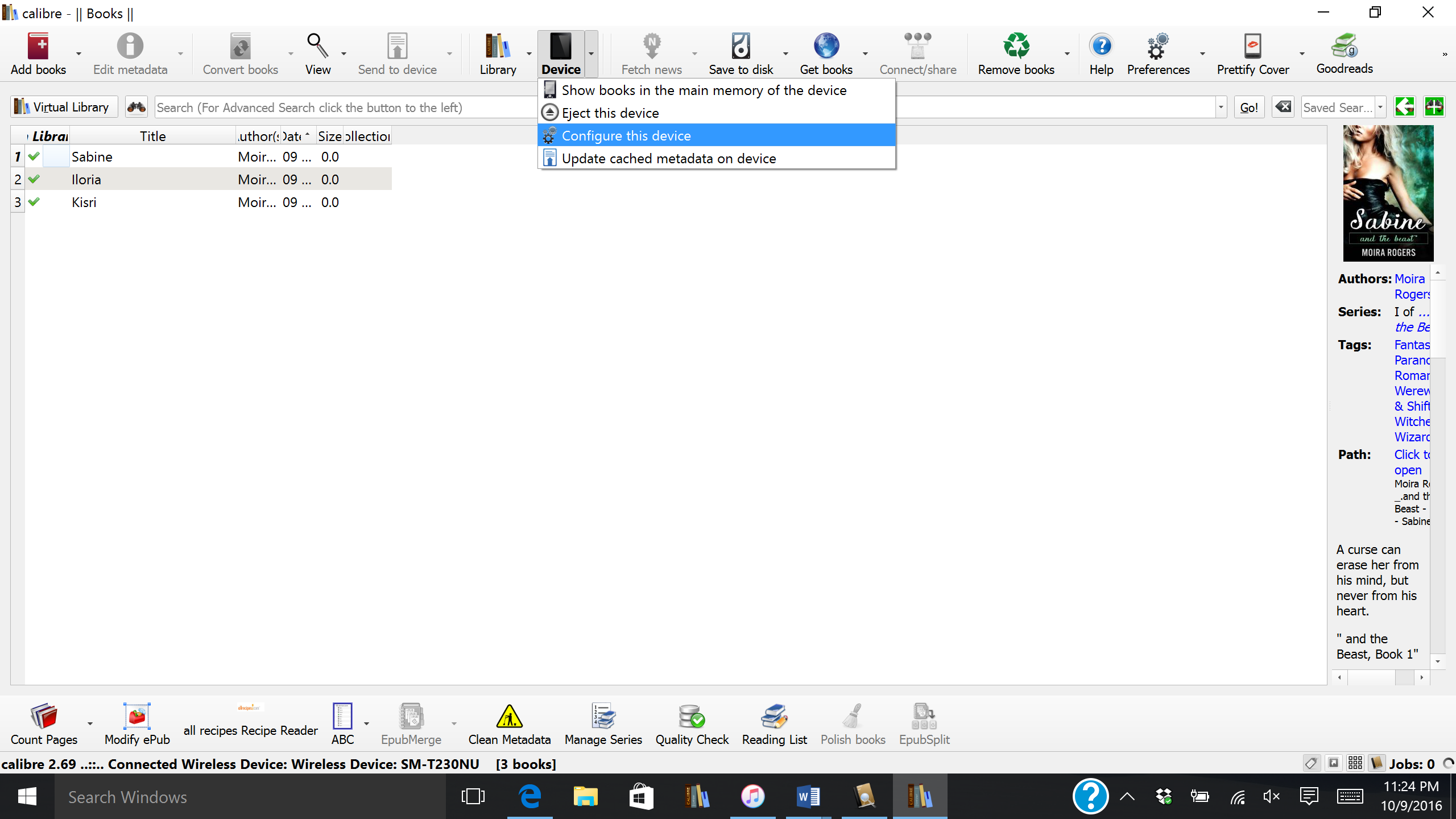Select Configure this device menu item

coord(626,136)
